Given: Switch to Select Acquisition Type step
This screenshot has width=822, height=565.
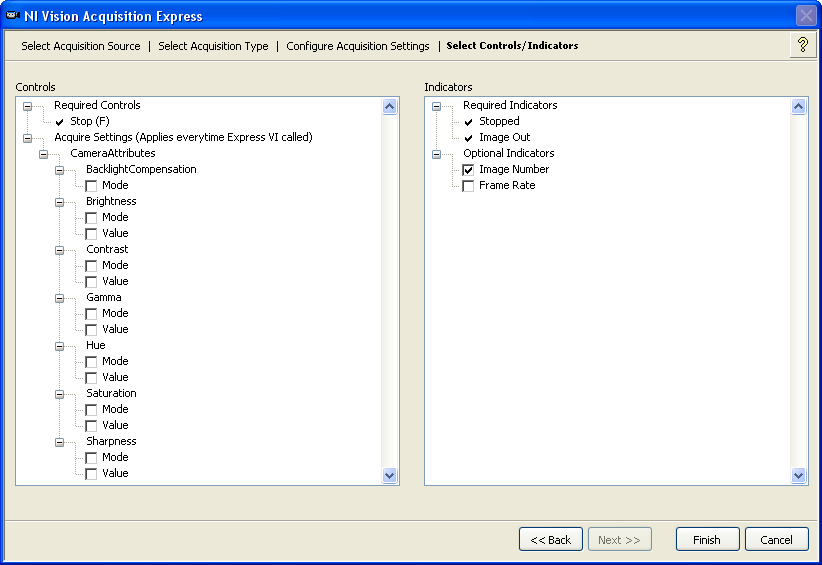Looking at the screenshot, I should (x=213, y=46).
